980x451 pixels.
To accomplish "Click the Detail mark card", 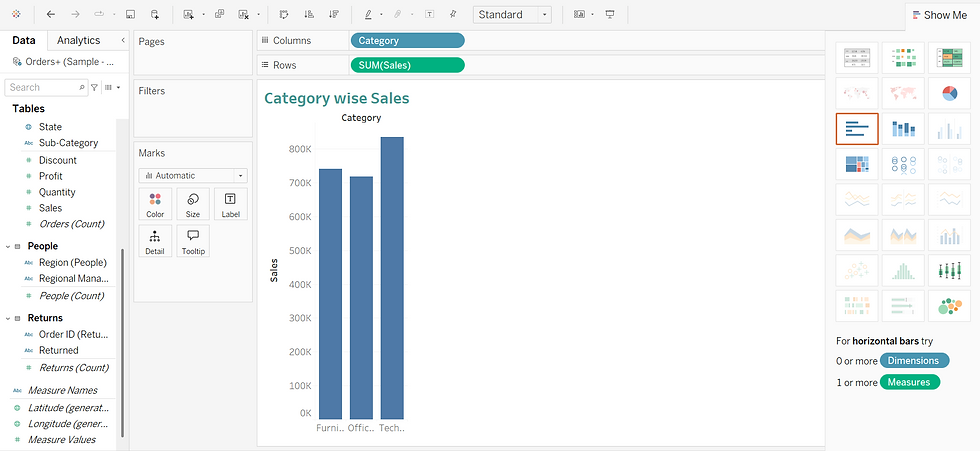I will point(155,241).
